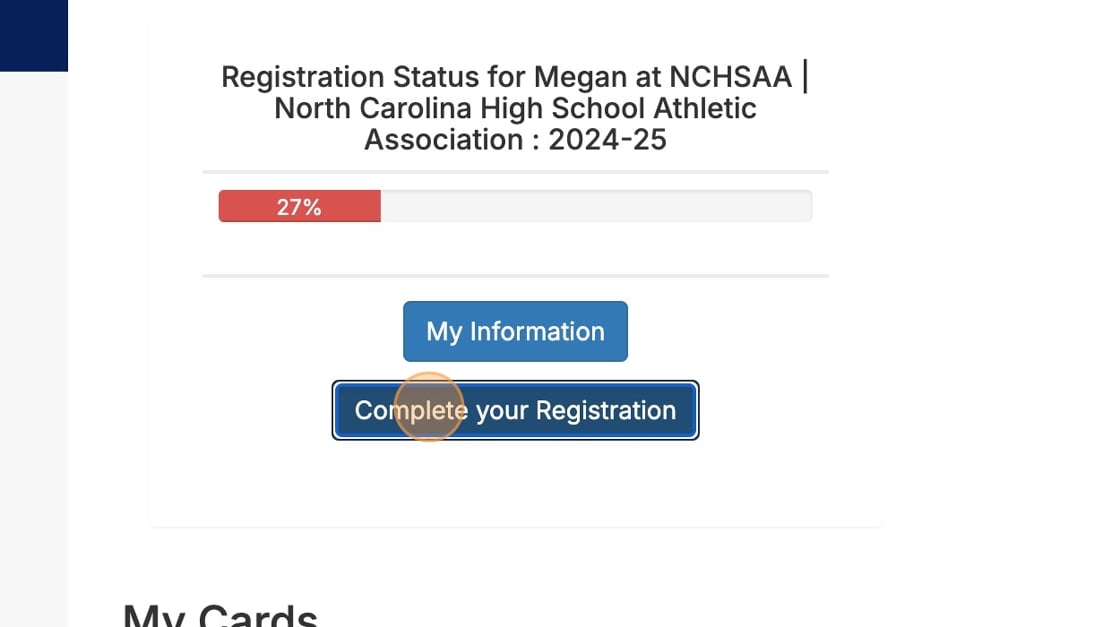Click the NCHSAA text in the title
Screen dimensions: 1120x627
click(732, 77)
